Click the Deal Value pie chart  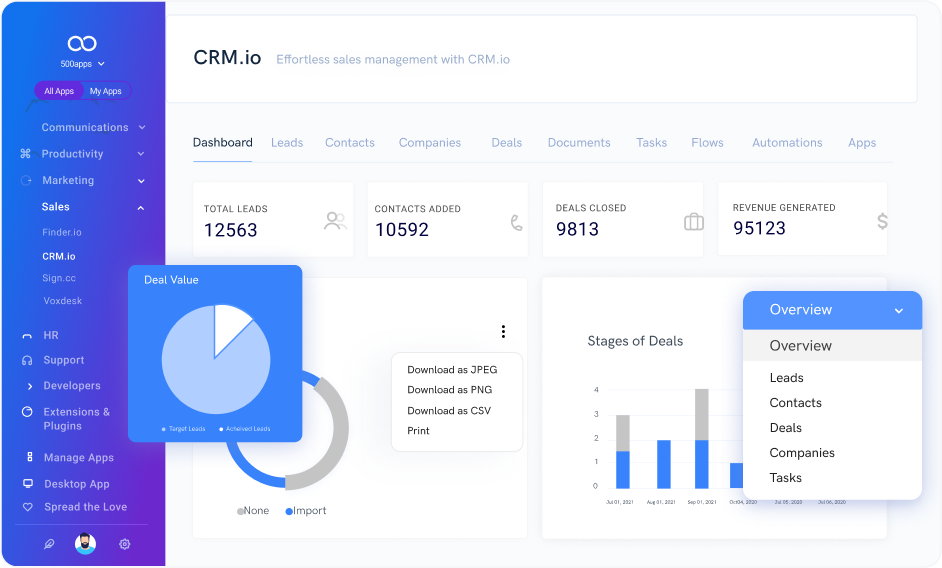pyautogui.click(x=216, y=359)
